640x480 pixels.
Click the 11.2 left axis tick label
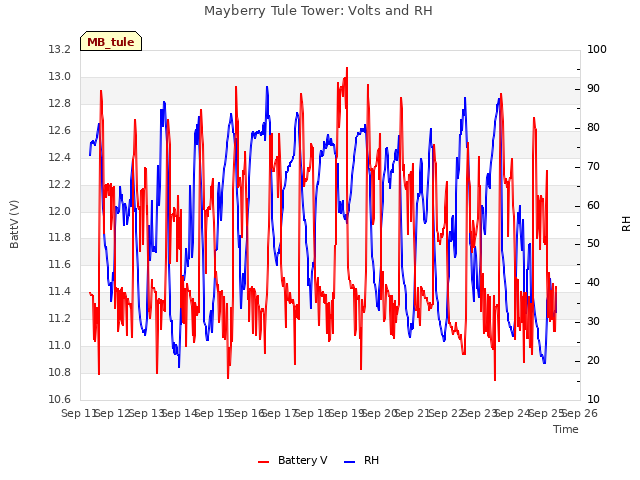(x=60, y=318)
